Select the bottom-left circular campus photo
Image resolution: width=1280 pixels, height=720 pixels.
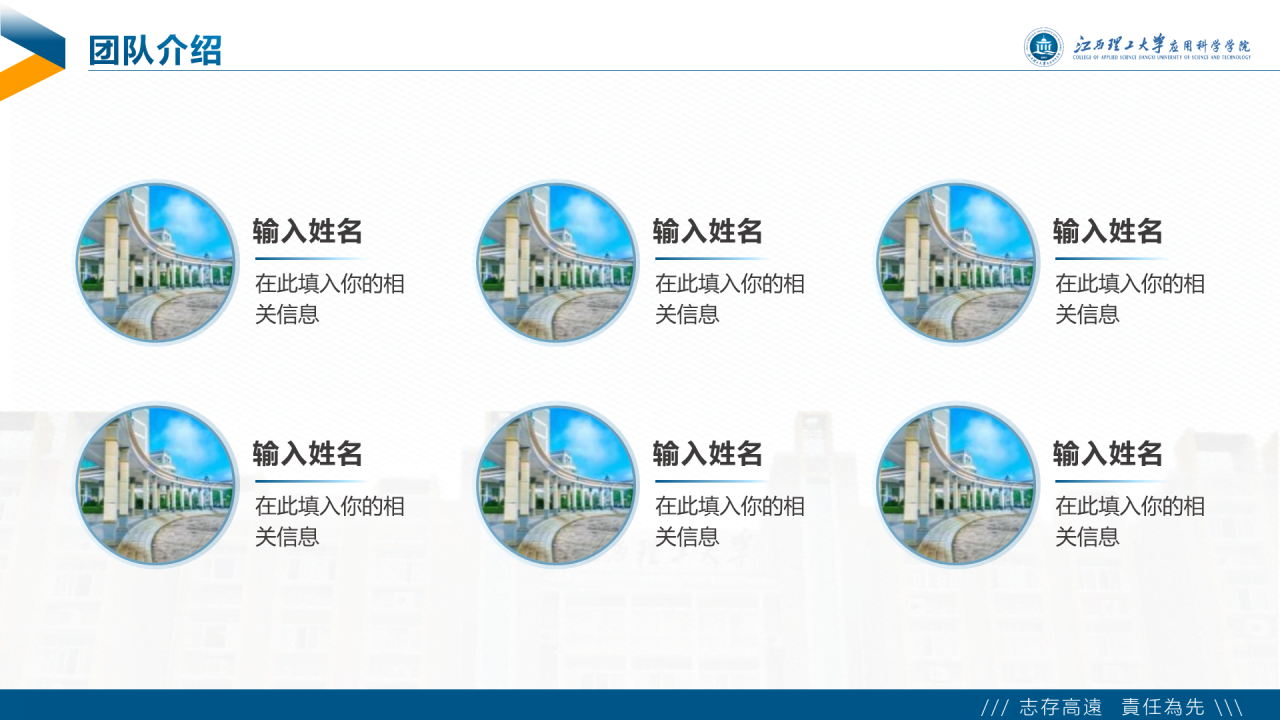tap(157, 485)
